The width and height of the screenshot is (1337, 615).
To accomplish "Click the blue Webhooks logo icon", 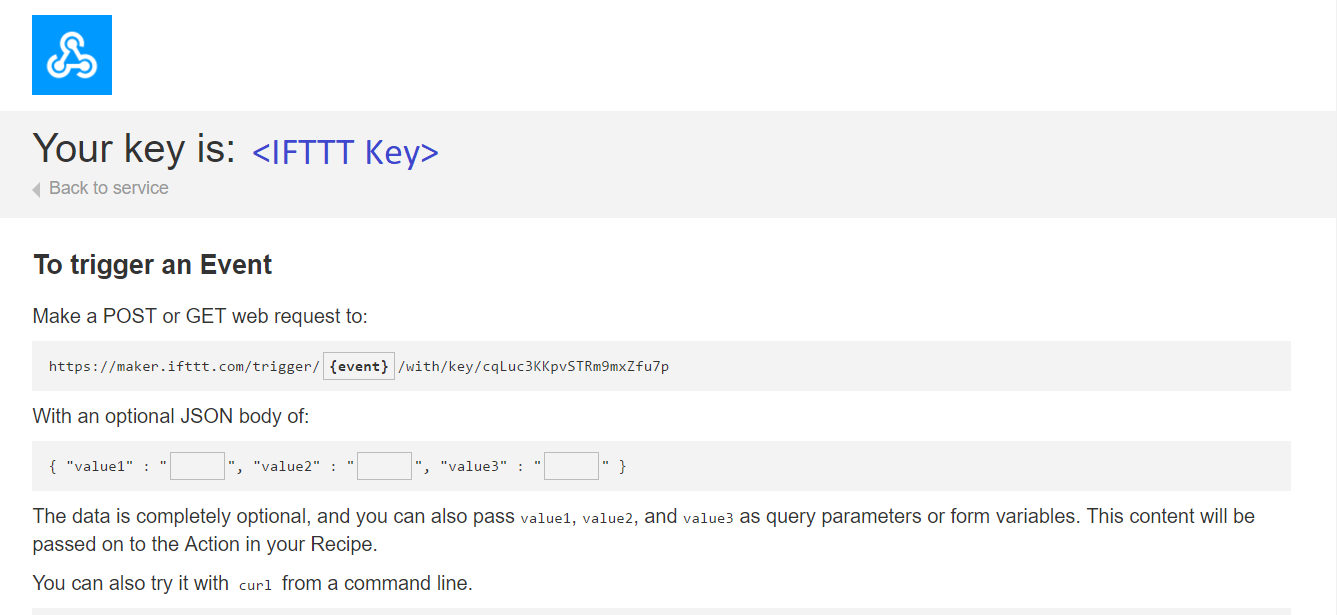I will [x=72, y=55].
